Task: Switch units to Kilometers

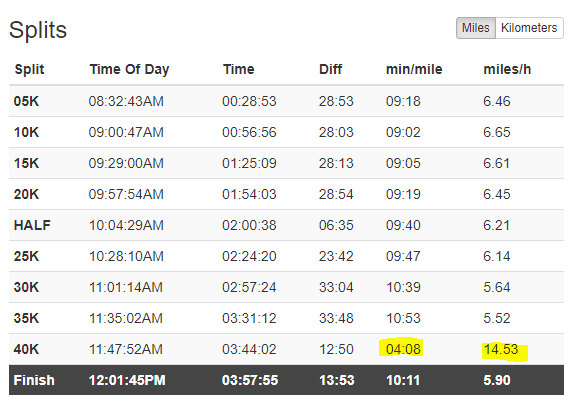Action: (529, 28)
